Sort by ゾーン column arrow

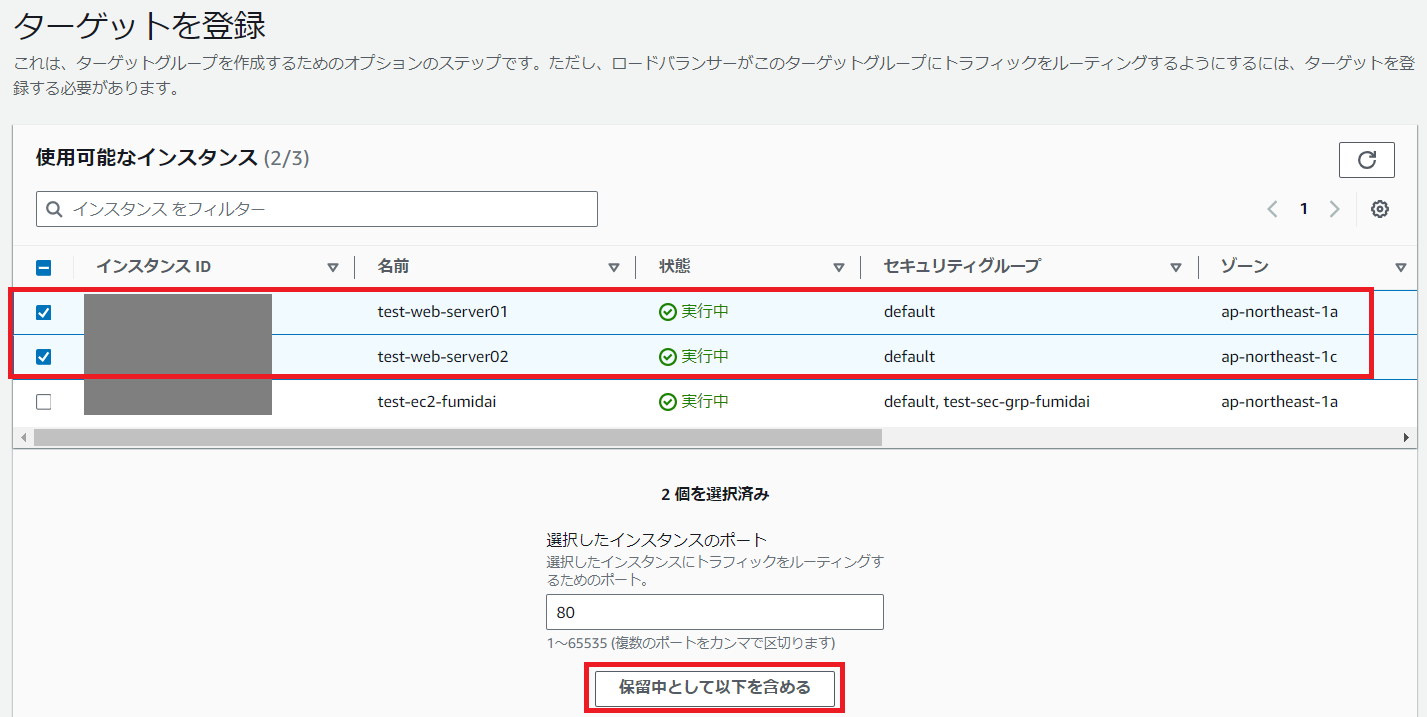tap(1400, 268)
